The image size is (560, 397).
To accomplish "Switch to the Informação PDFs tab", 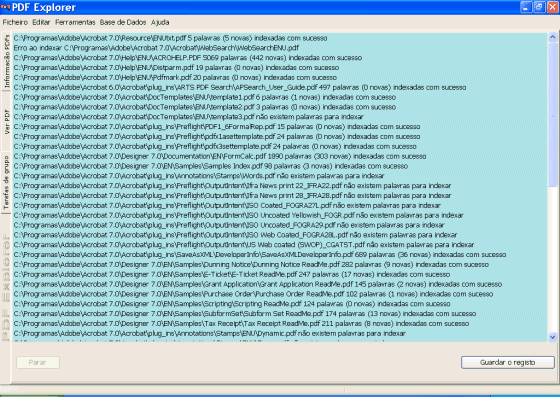I will pyautogui.click(x=6, y=61).
